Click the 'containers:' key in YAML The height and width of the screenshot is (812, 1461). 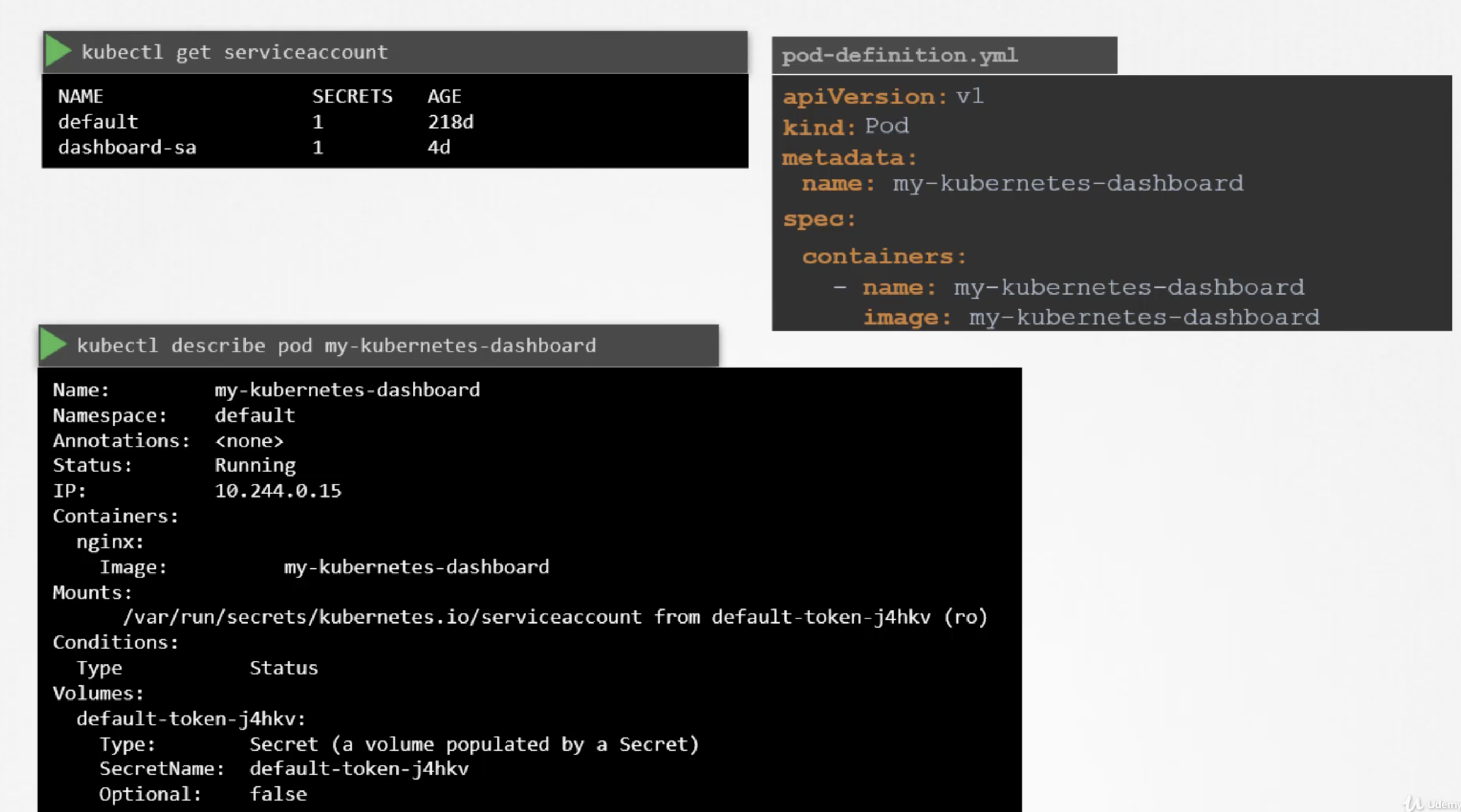[885, 256]
